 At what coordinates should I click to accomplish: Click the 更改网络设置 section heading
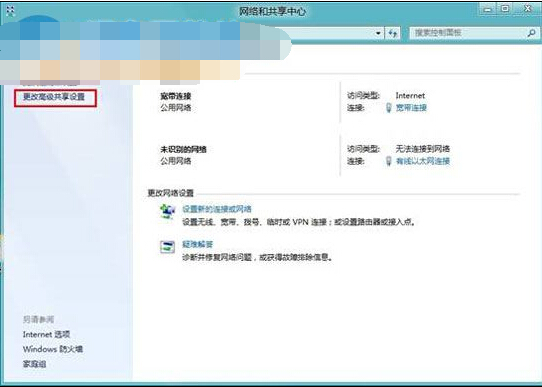pyautogui.click(x=171, y=193)
